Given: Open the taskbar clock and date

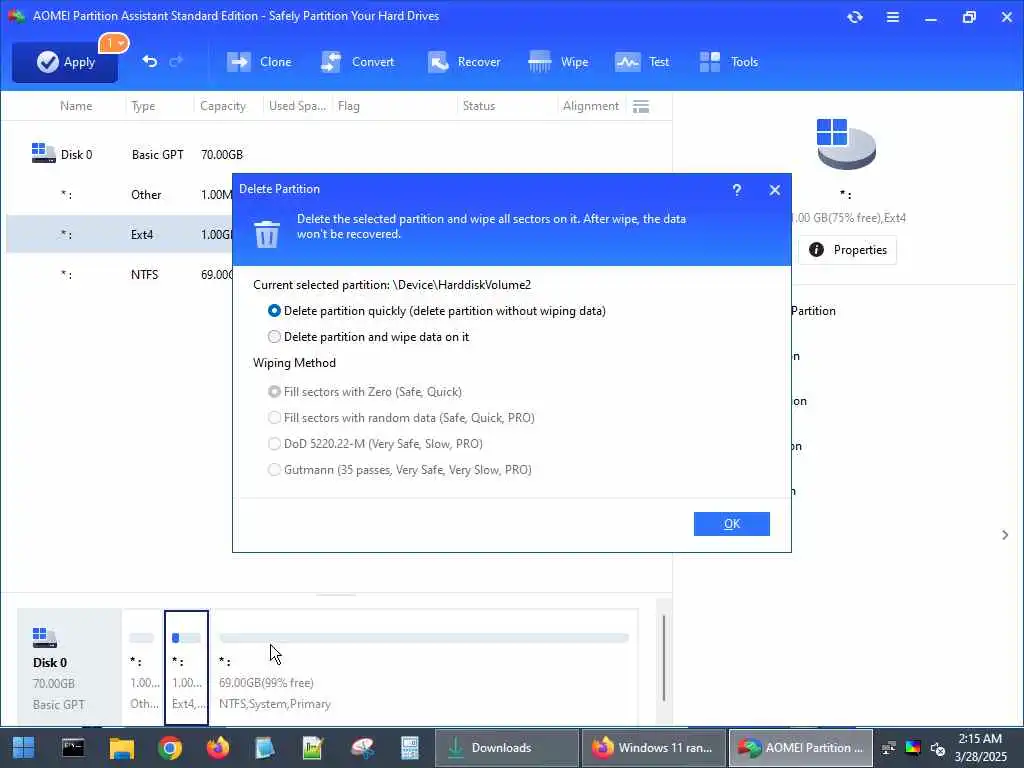Looking at the screenshot, I should [x=980, y=748].
